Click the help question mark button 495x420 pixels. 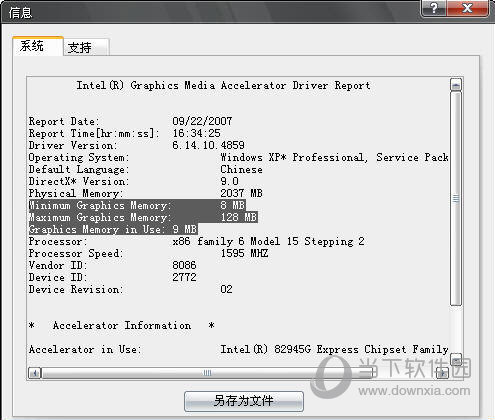coord(434,8)
